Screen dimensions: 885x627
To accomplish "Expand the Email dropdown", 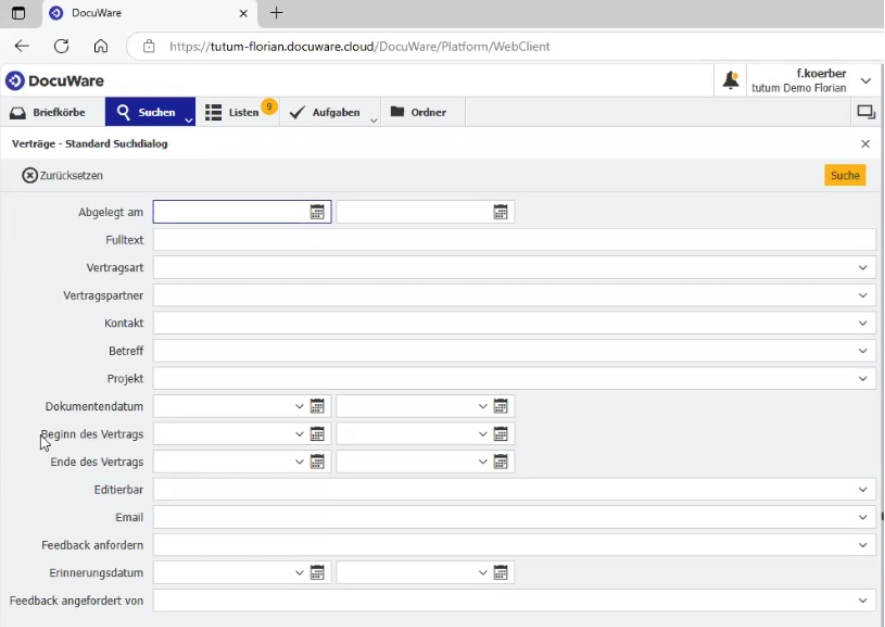I will tap(862, 518).
